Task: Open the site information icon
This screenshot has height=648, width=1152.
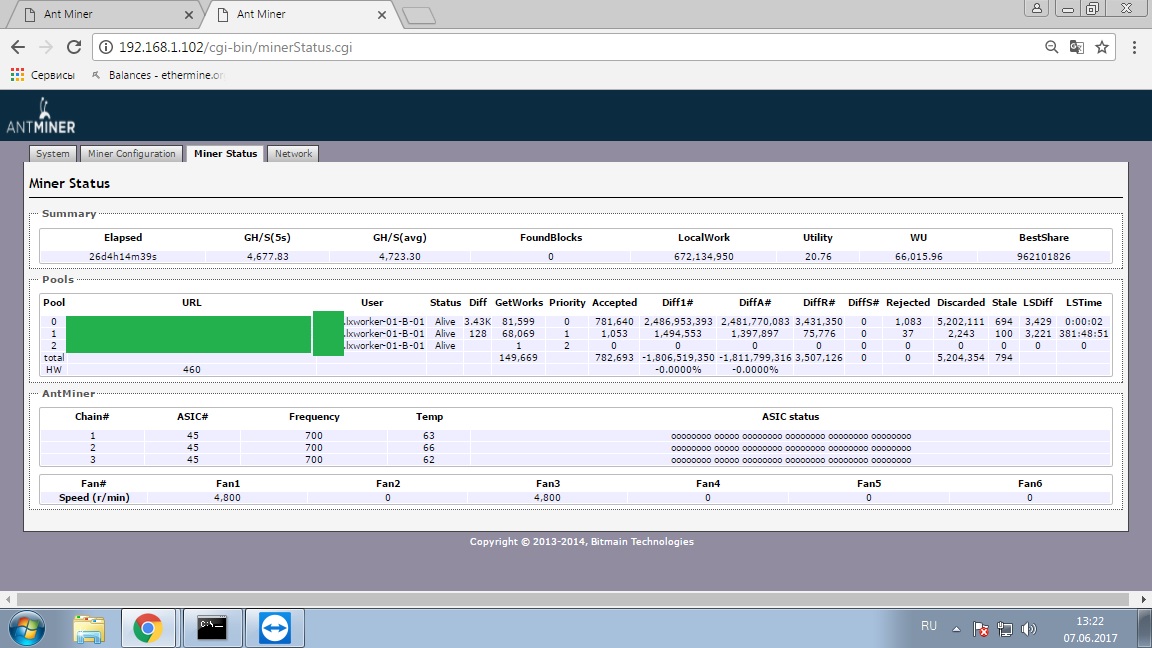Action: point(106,47)
